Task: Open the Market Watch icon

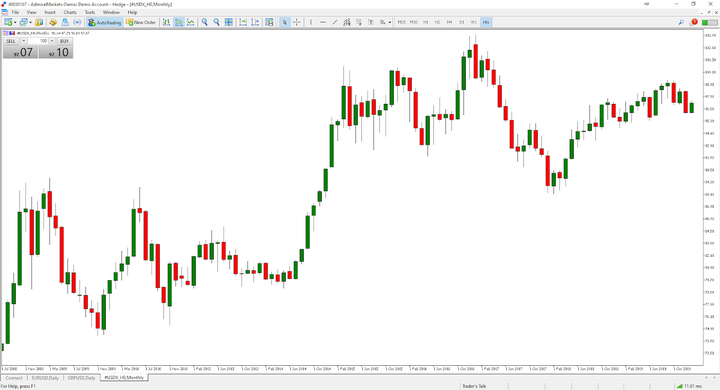Action: click(x=39, y=22)
